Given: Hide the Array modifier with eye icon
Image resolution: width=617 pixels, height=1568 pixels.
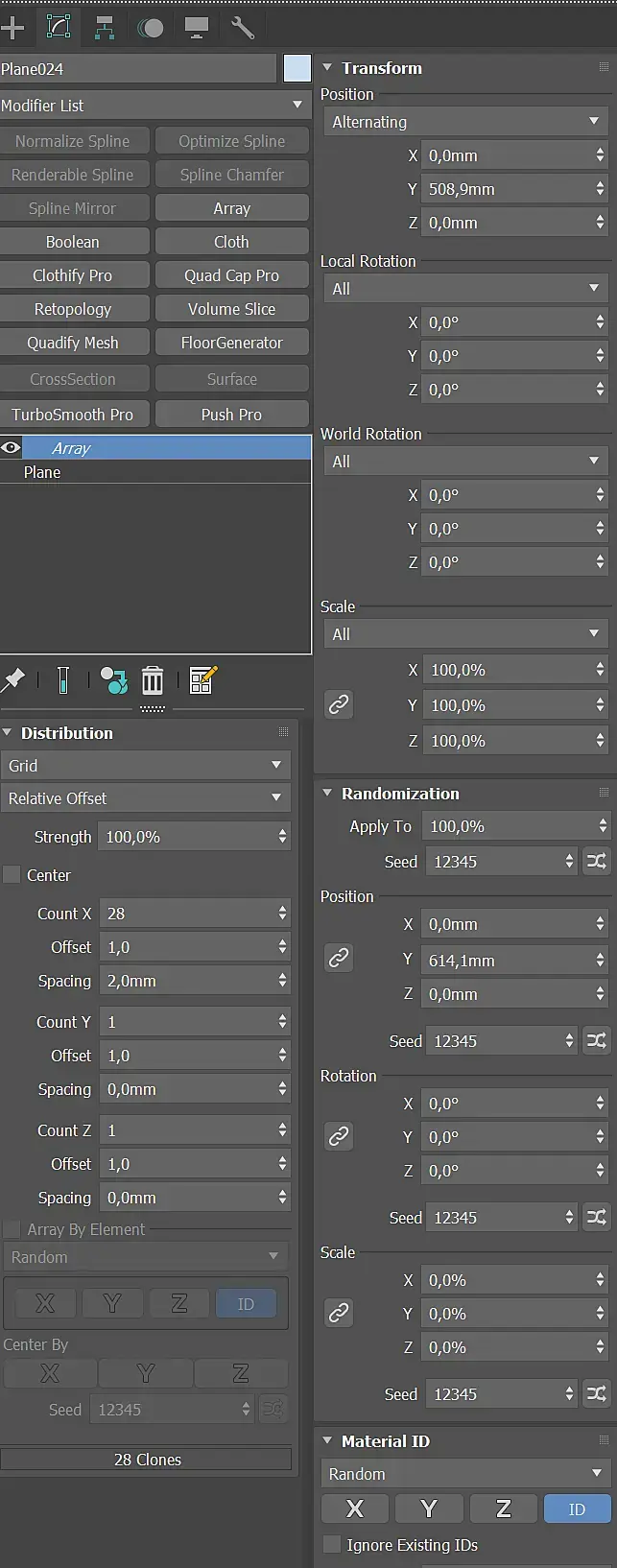Looking at the screenshot, I should [x=11, y=448].
